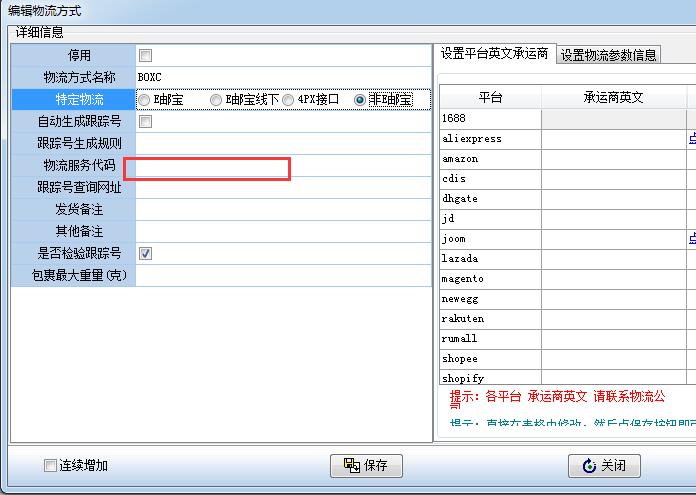Tick the 连续增加 checkbox
The image size is (696, 495).
coord(50,465)
